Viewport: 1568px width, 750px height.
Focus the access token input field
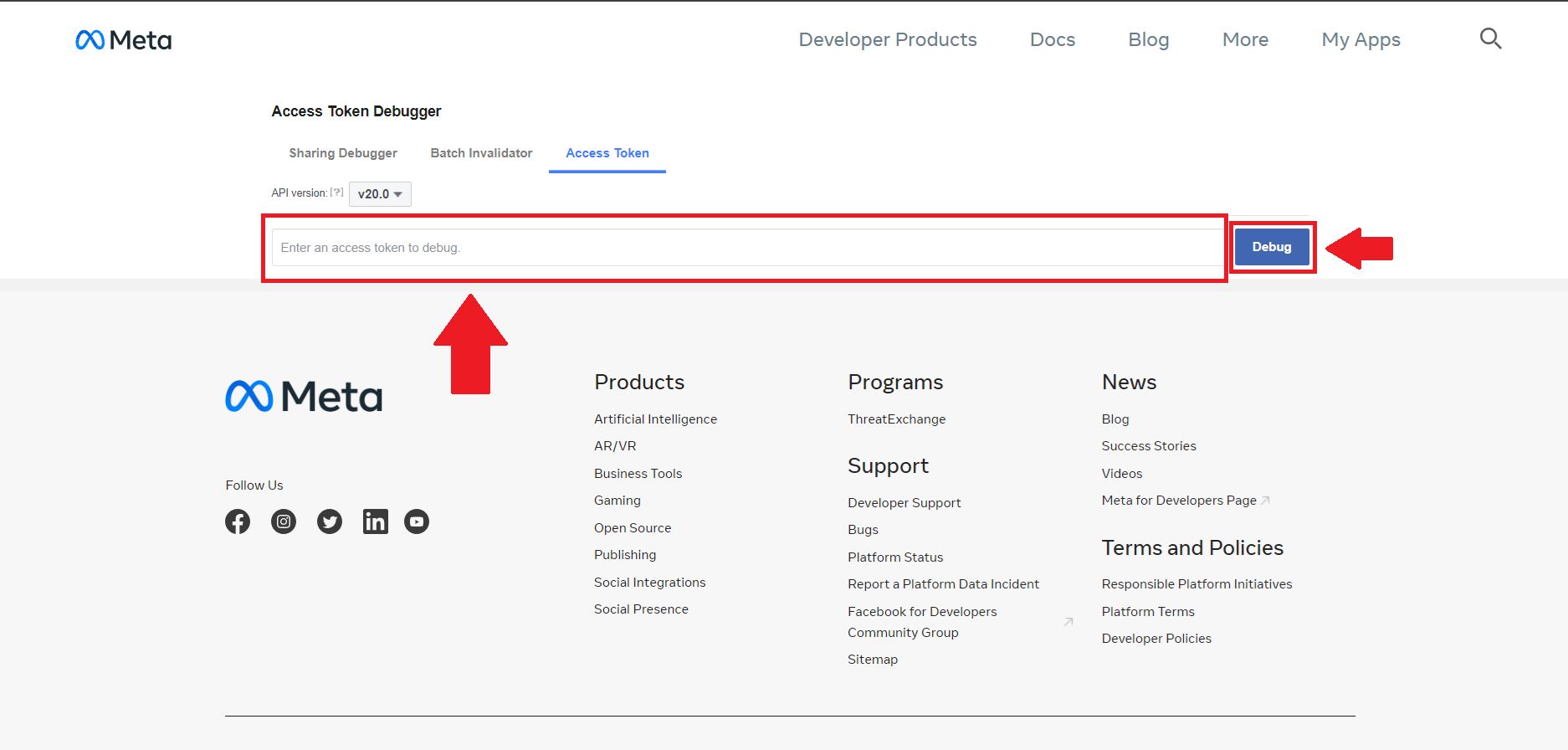747,248
